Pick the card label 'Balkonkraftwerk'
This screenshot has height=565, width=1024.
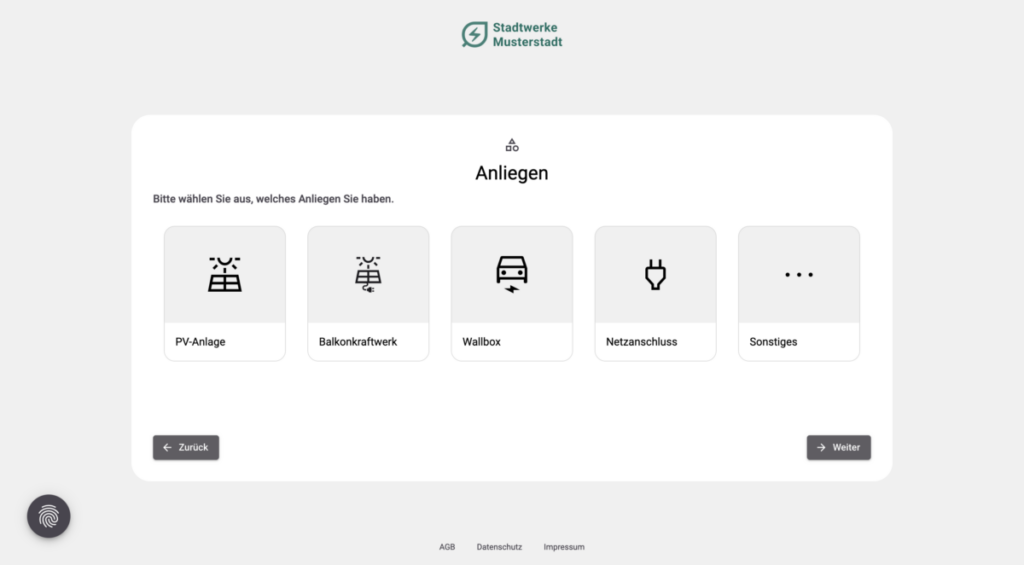click(358, 342)
